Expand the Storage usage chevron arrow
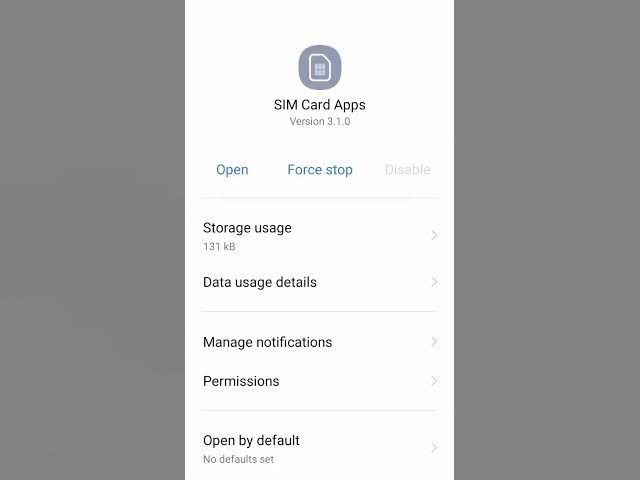Image resolution: width=640 pixels, height=480 pixels. pyautogui.click(x=434, y=236)
